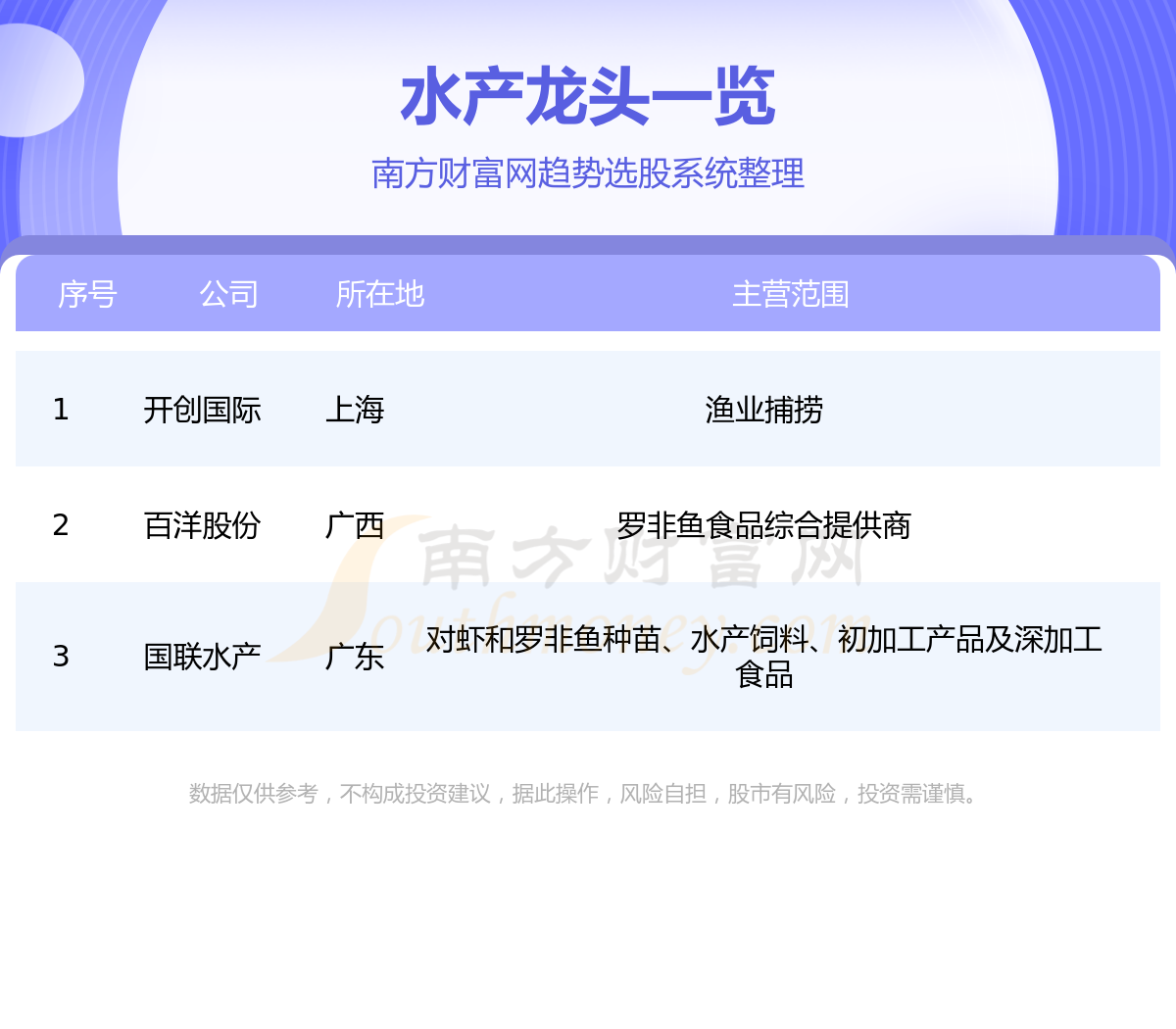Click row number 2
The width and height of the screenshot is (1176, 1029).
[61, 525]
